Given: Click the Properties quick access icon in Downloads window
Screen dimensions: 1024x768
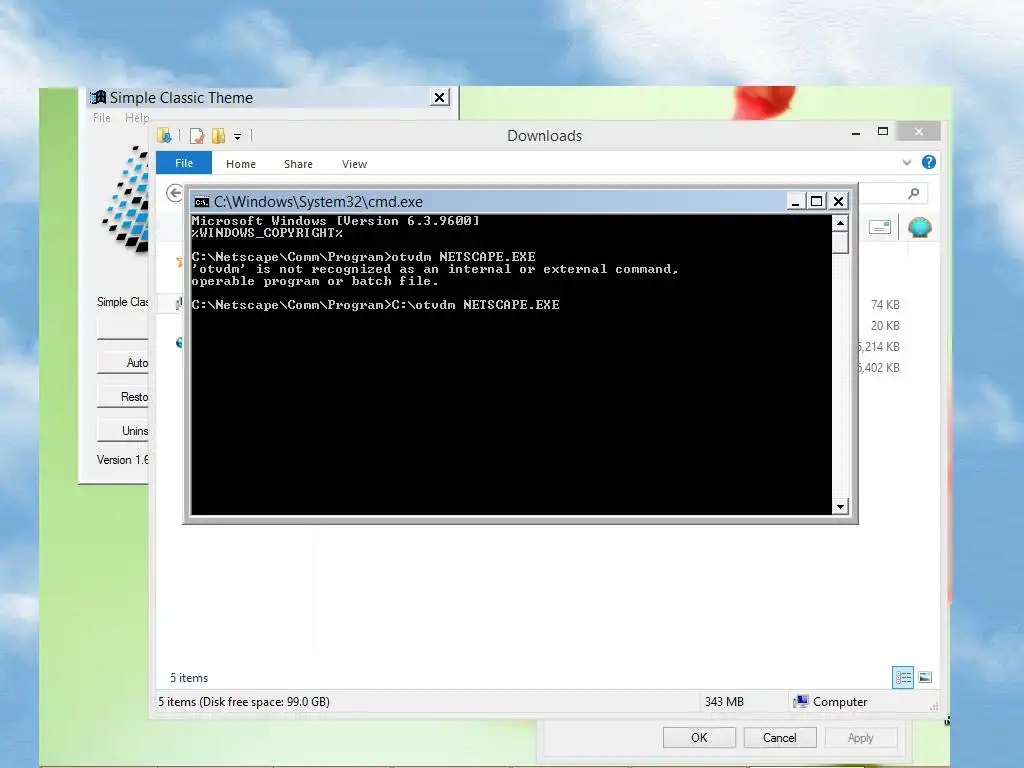Looking at the screenshot, I should tap(197, 136).
